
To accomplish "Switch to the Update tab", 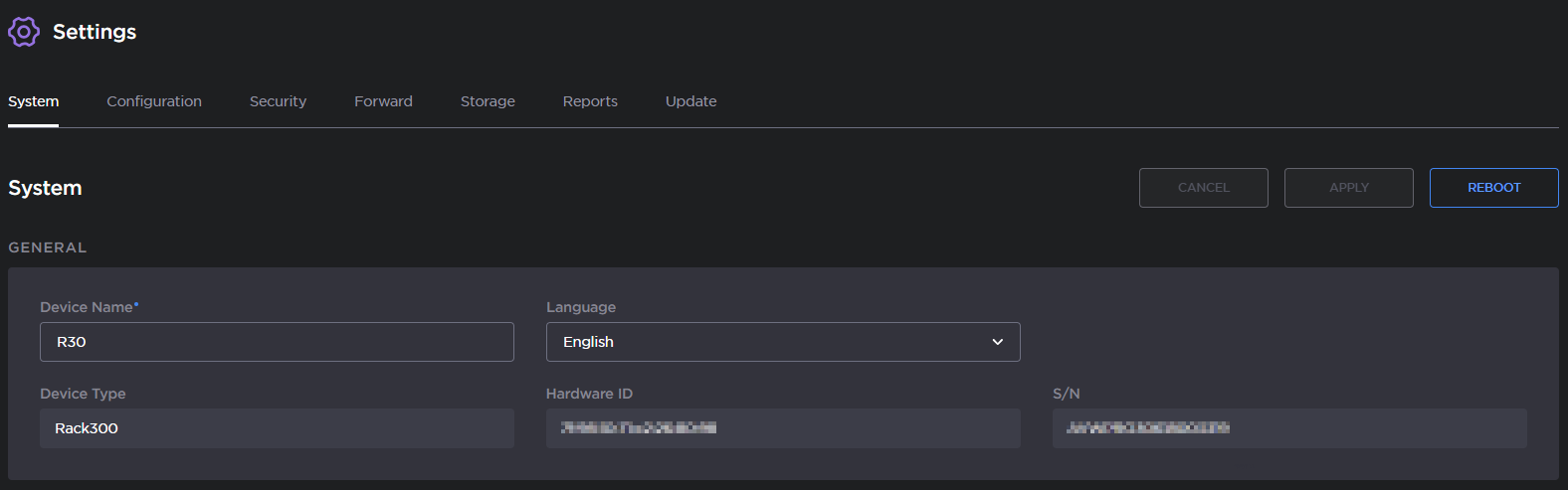I will (690, 101).
